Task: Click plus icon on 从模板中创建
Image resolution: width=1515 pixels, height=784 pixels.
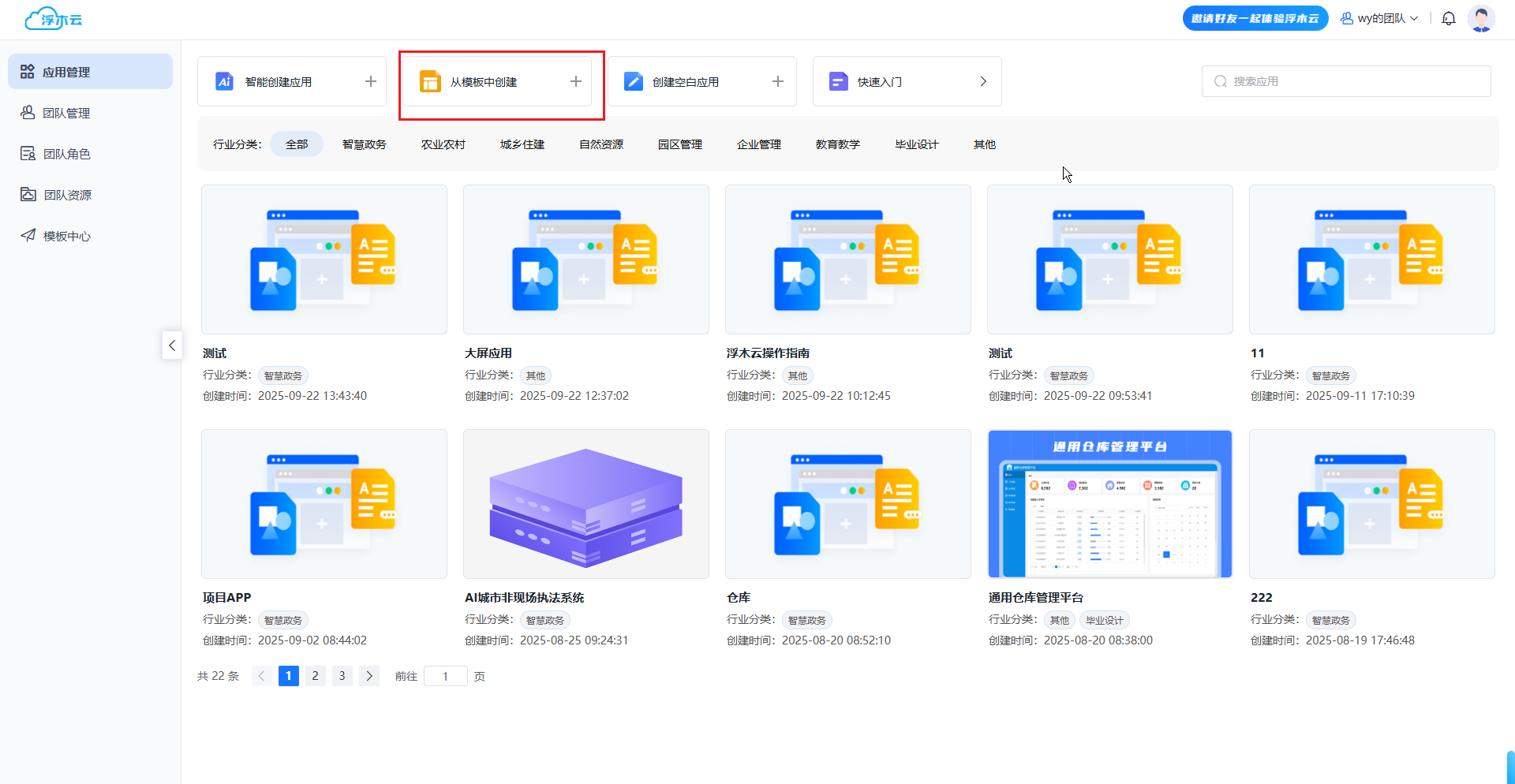Action: 576,81
